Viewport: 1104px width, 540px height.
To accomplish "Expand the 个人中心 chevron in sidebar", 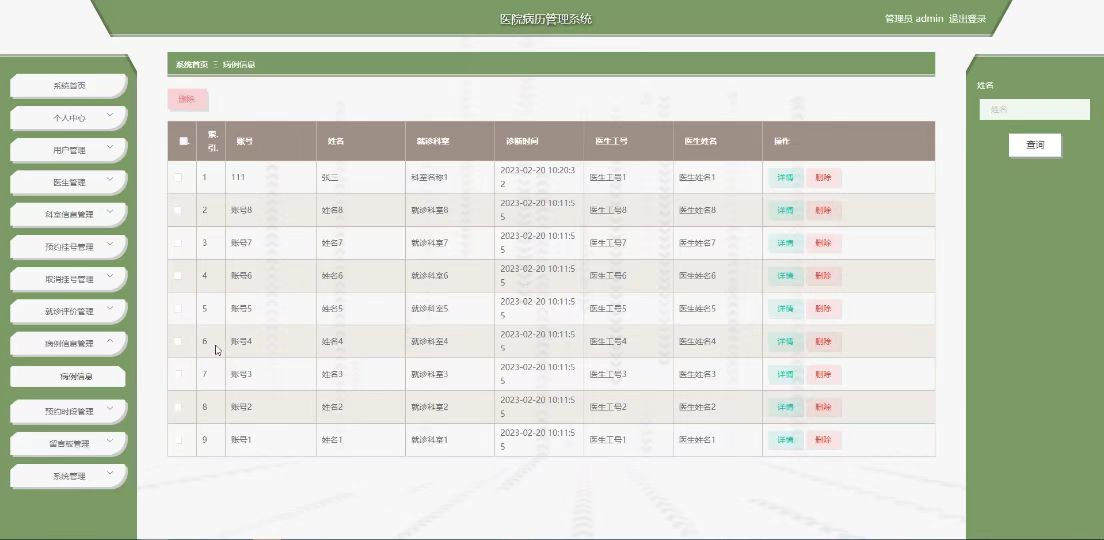I will 110,115.
